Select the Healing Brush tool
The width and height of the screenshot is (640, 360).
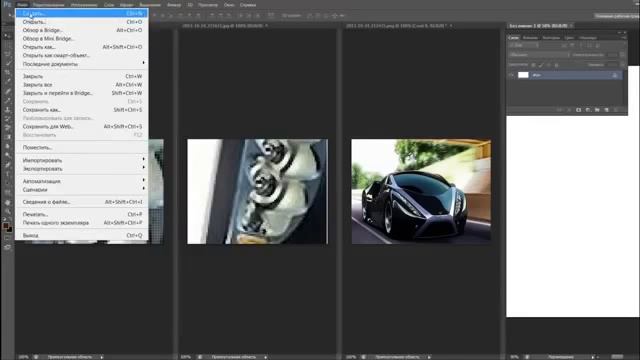[x=7, y=91]
